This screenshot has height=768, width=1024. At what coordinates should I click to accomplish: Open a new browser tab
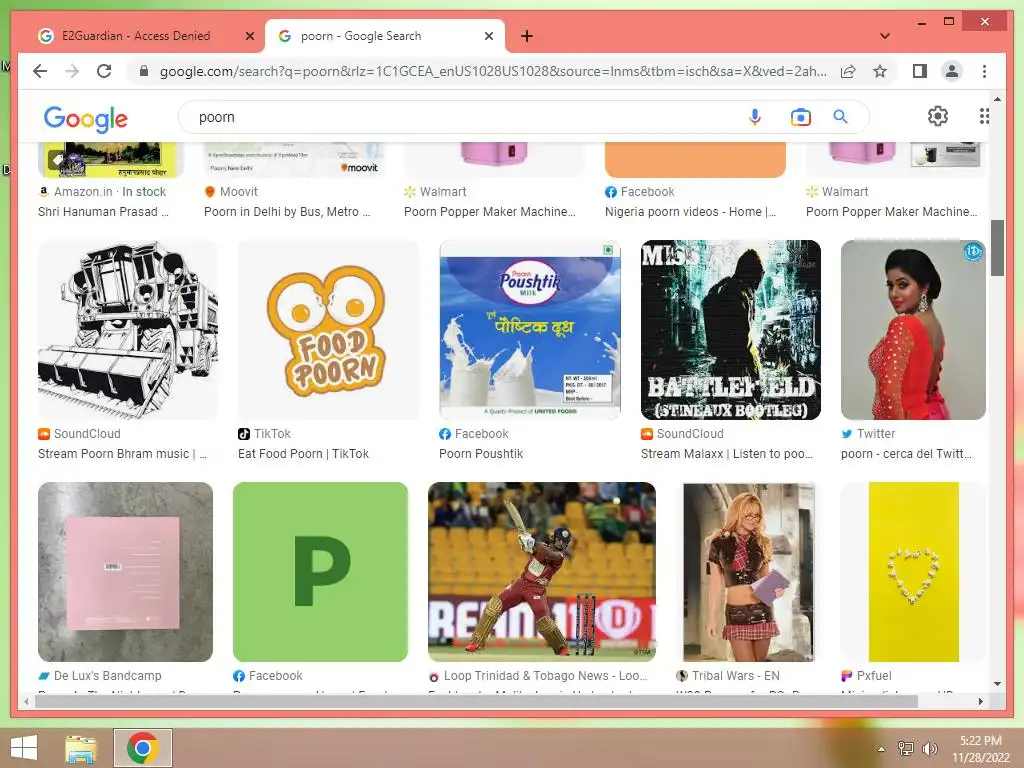pyautogui.click(x=527, y=36)
